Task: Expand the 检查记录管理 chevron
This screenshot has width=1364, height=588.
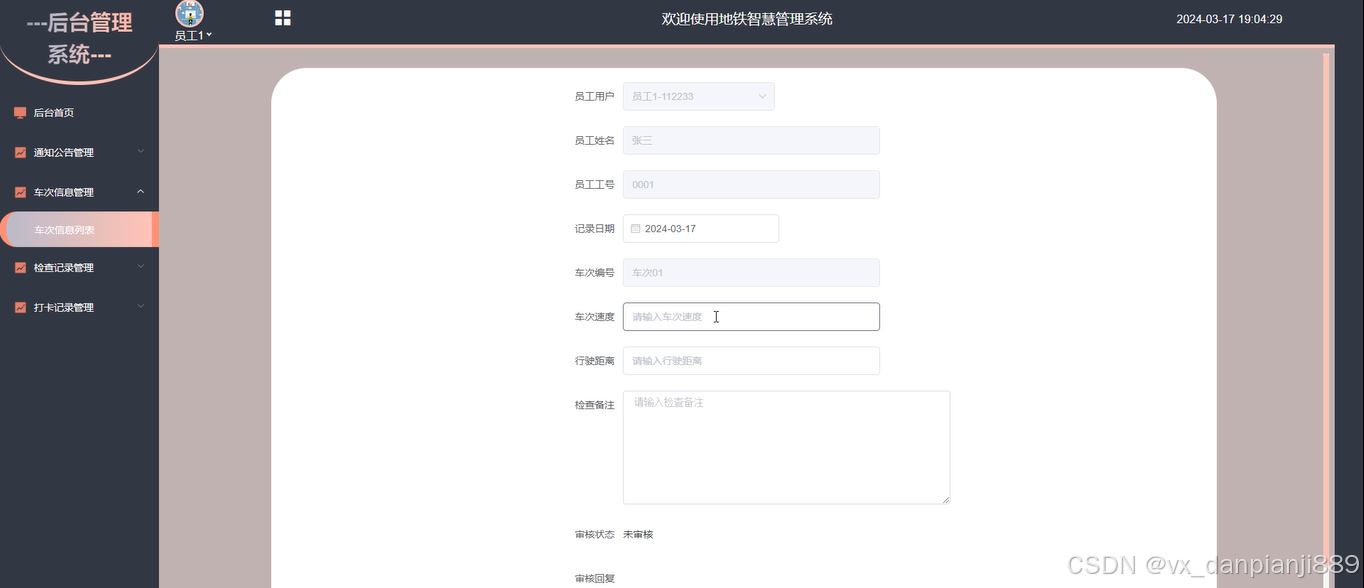Action: click(140, 267)
